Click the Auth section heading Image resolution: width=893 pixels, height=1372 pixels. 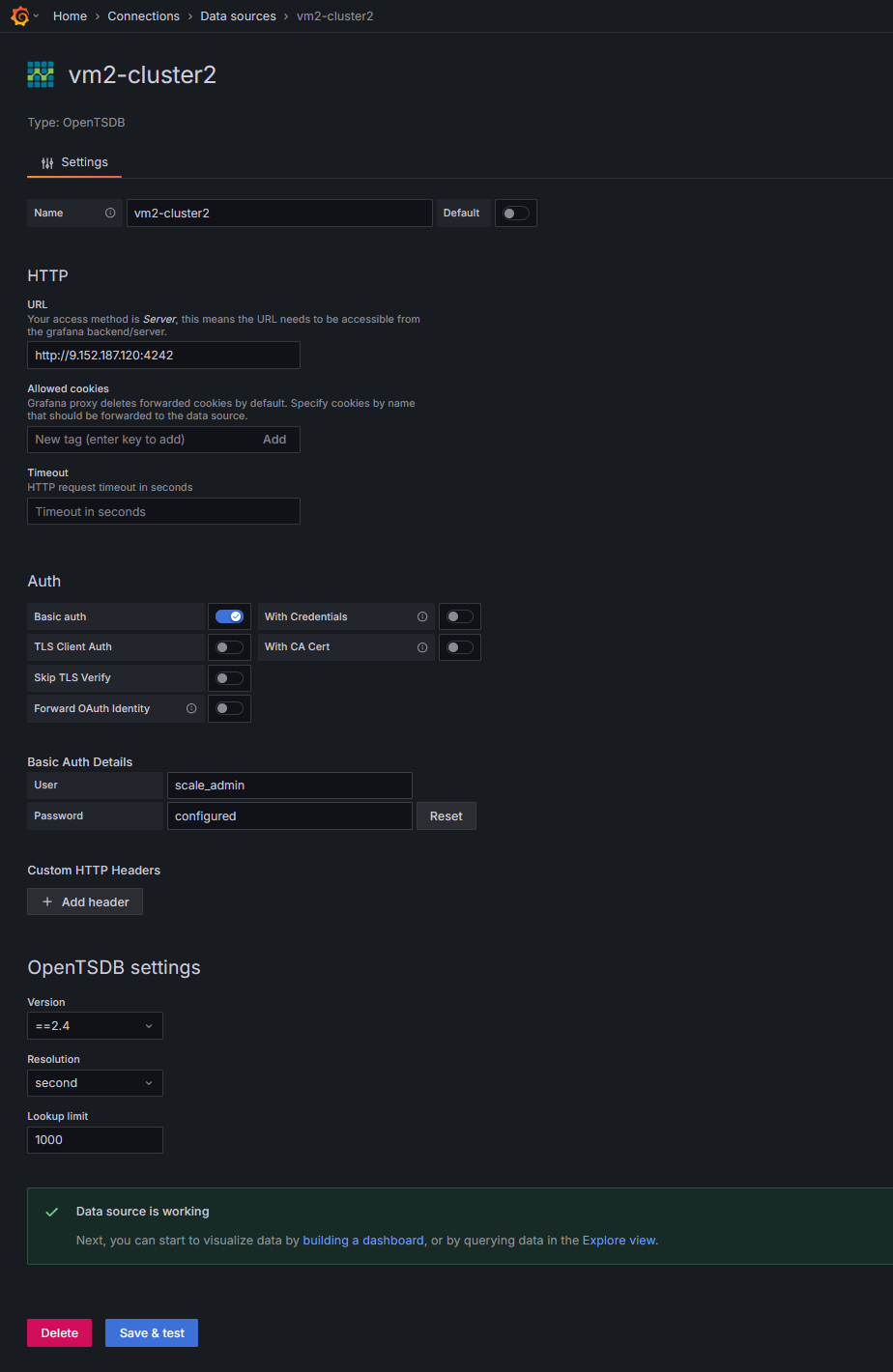[43, 582]
